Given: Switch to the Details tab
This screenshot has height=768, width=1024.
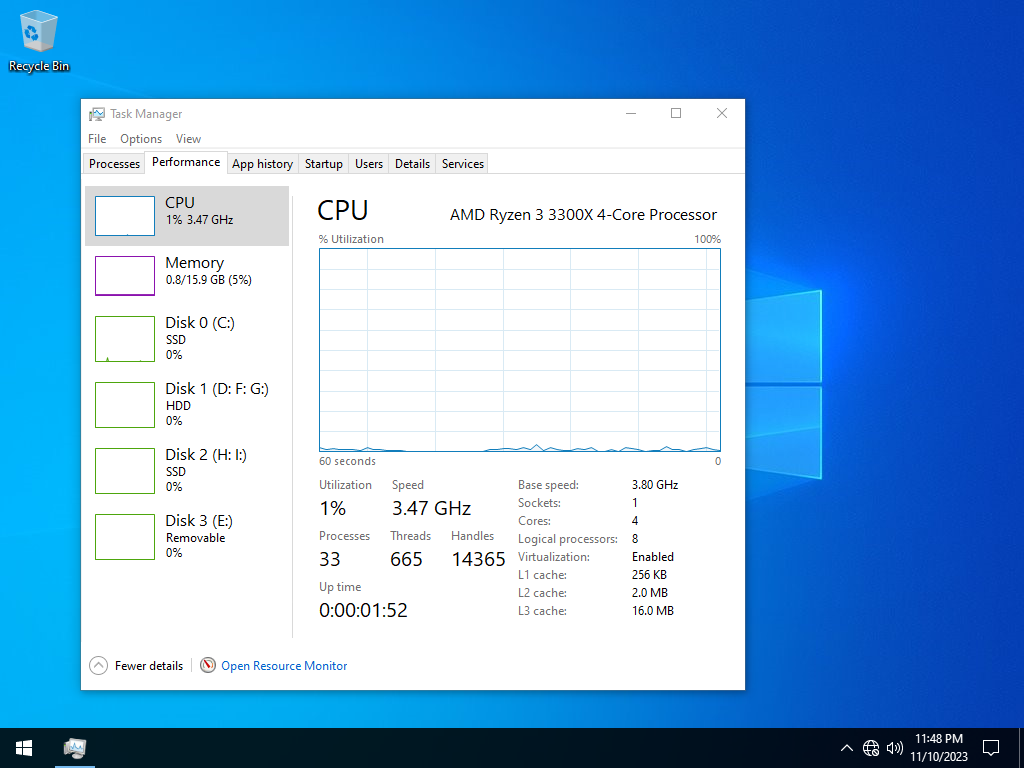Looking at the screenshot, I should 412,164.
